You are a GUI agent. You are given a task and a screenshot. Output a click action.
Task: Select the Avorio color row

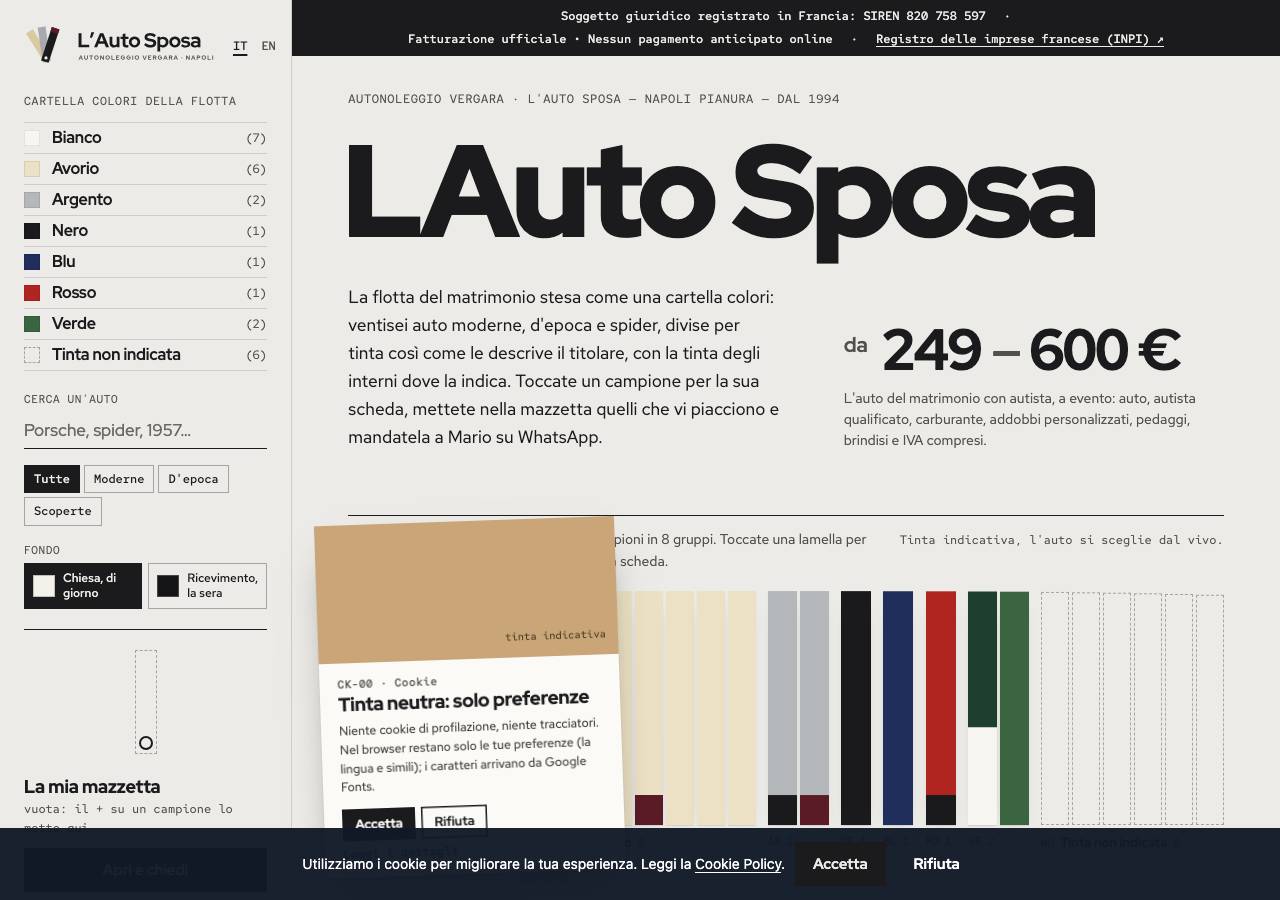(145, 169)
